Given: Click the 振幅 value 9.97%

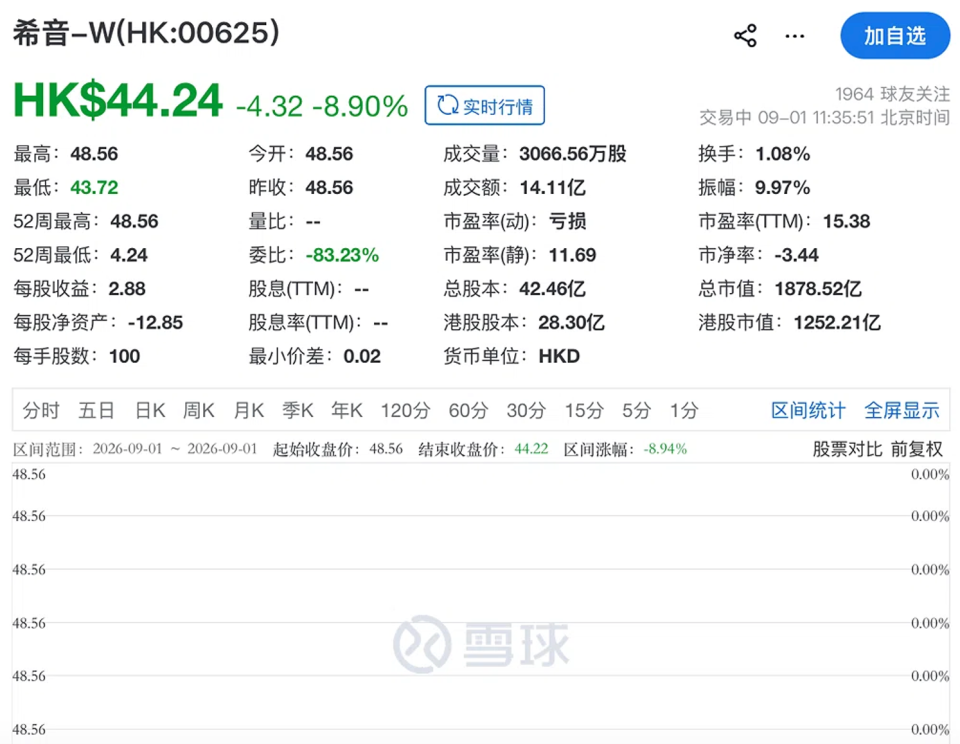Looking at the screenshot, I should 782,187.
